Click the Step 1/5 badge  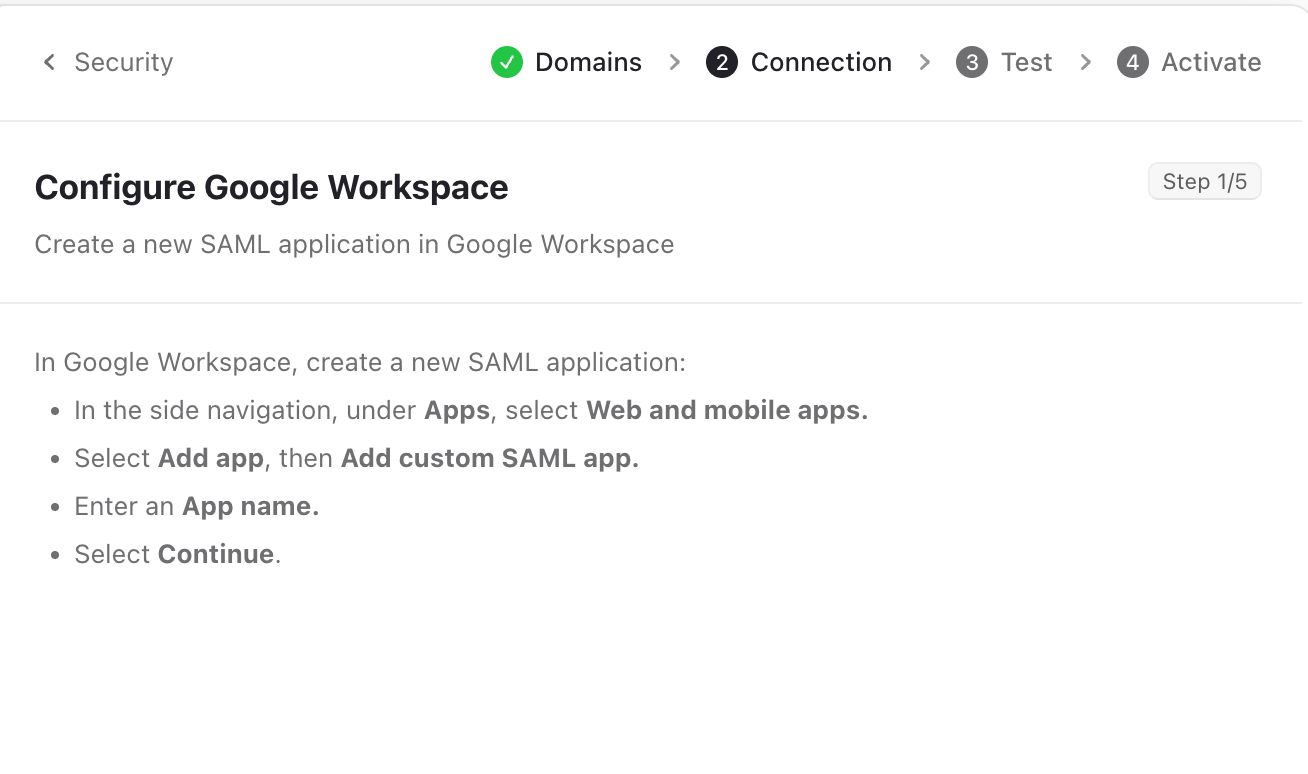pos(1205,181)
